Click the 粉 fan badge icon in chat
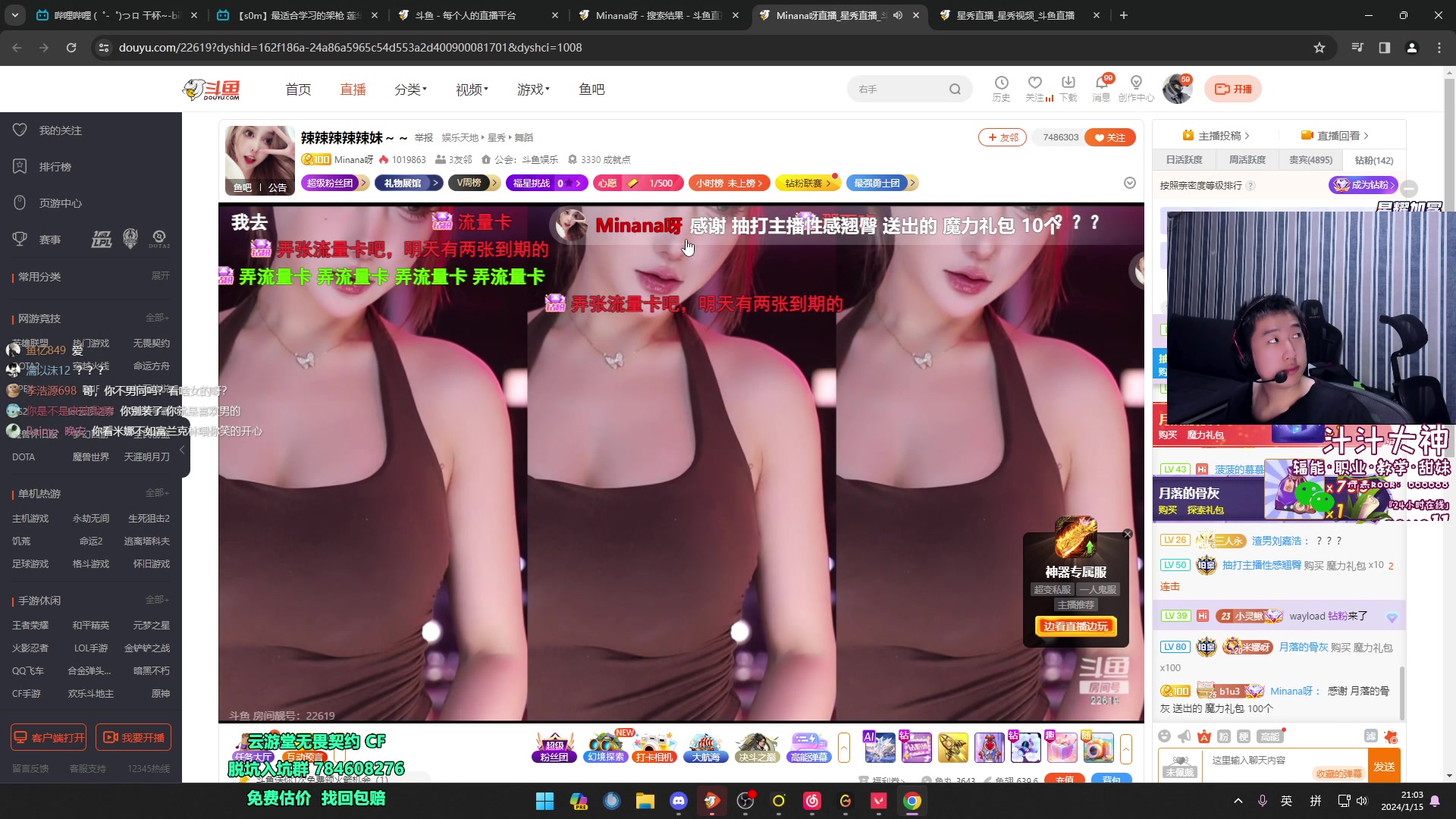Viewport: 1456px width, 819px height. click(1224, 736)
